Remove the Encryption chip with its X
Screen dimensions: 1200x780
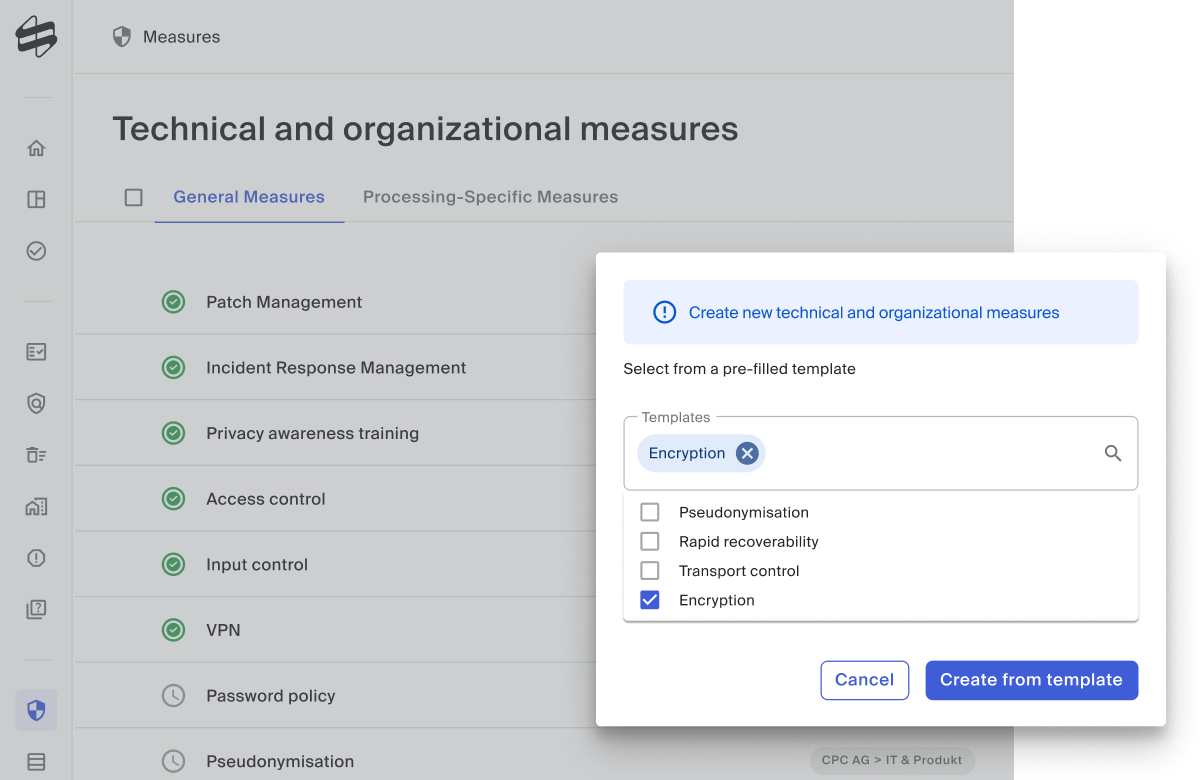pos(747,453)
